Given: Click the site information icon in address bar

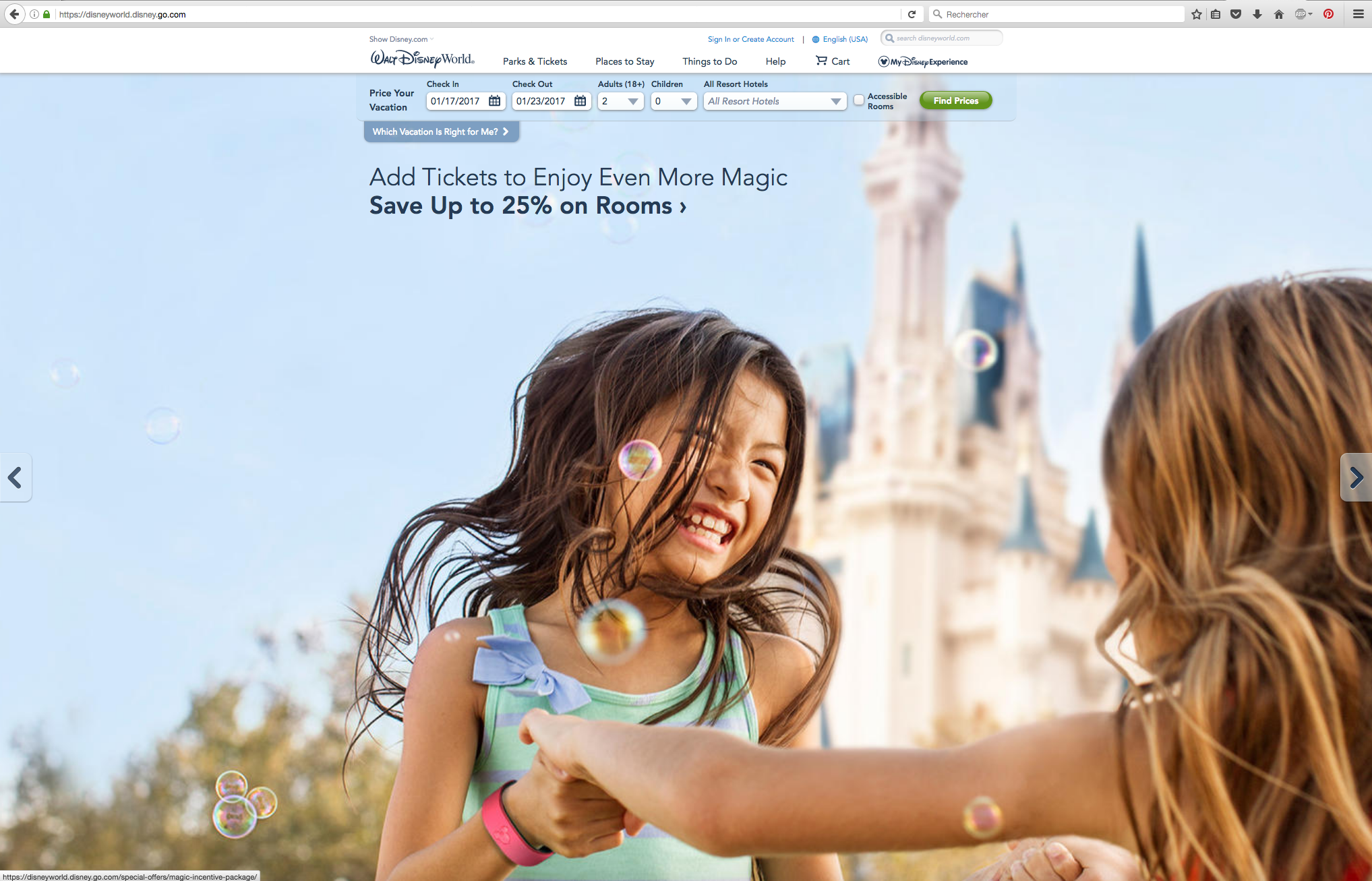Looking at the screenshot, I should coord(34,14).
